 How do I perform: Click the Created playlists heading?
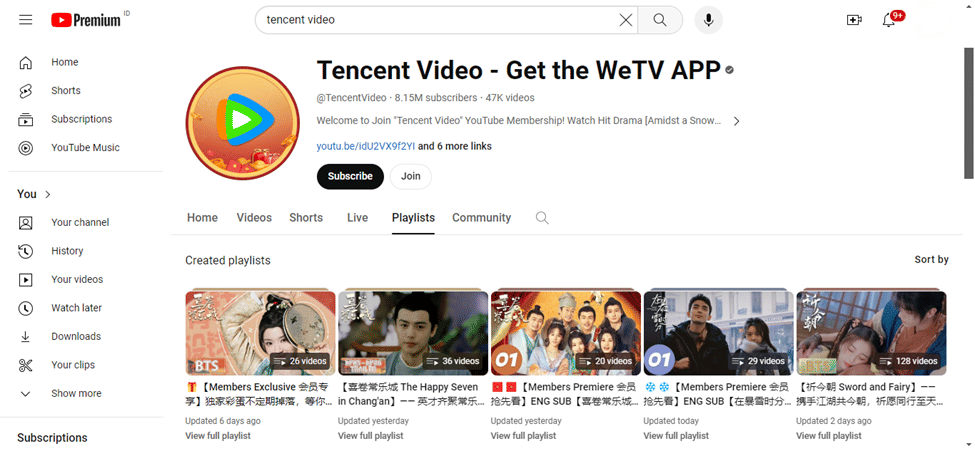pos(228,261)
